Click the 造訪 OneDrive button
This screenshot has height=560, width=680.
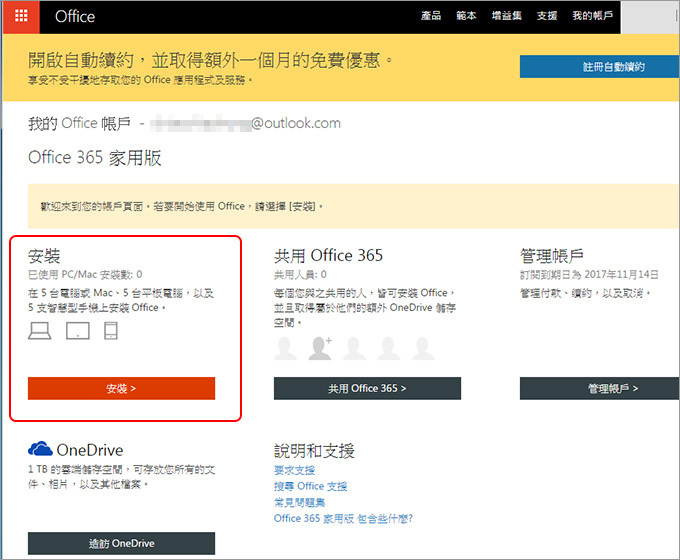tap(121, 543)
